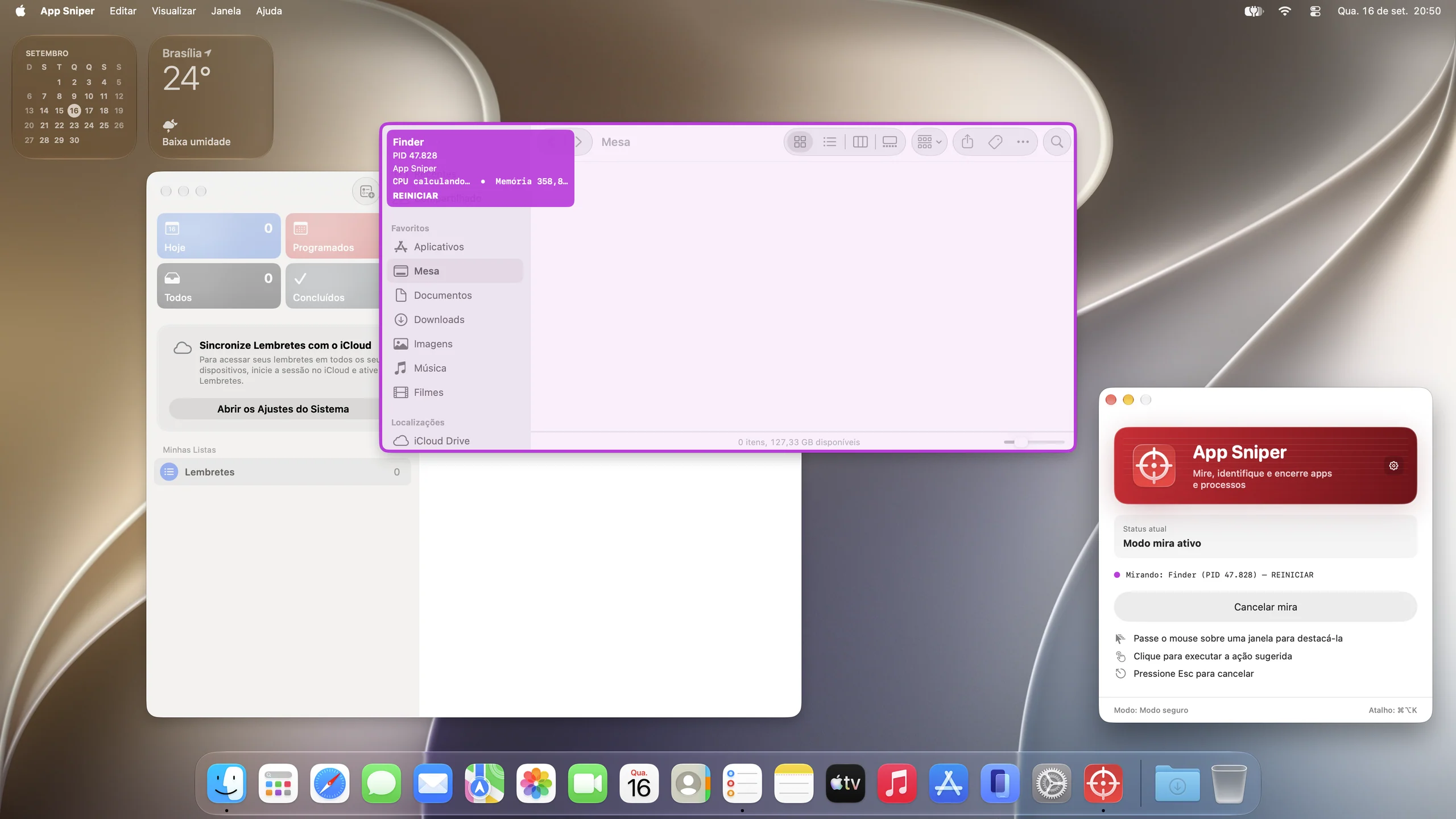The image size is (1456, 819).
Task: Open Reminders from the Dock
Action: 742,783
